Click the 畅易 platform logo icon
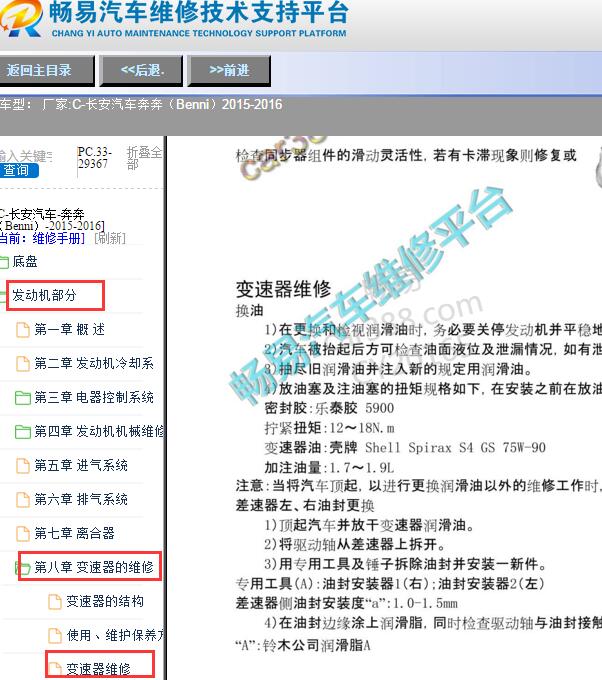Image resolution: width=602 pixels, height=680 pixels. pyautogui.click(x=21, y=18)
